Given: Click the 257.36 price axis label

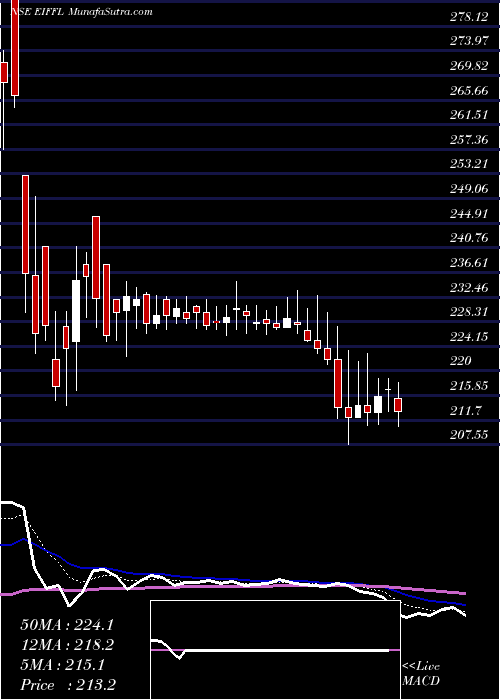Looking at the screenshot, I should pyautogui.click(x=469, y=140).
